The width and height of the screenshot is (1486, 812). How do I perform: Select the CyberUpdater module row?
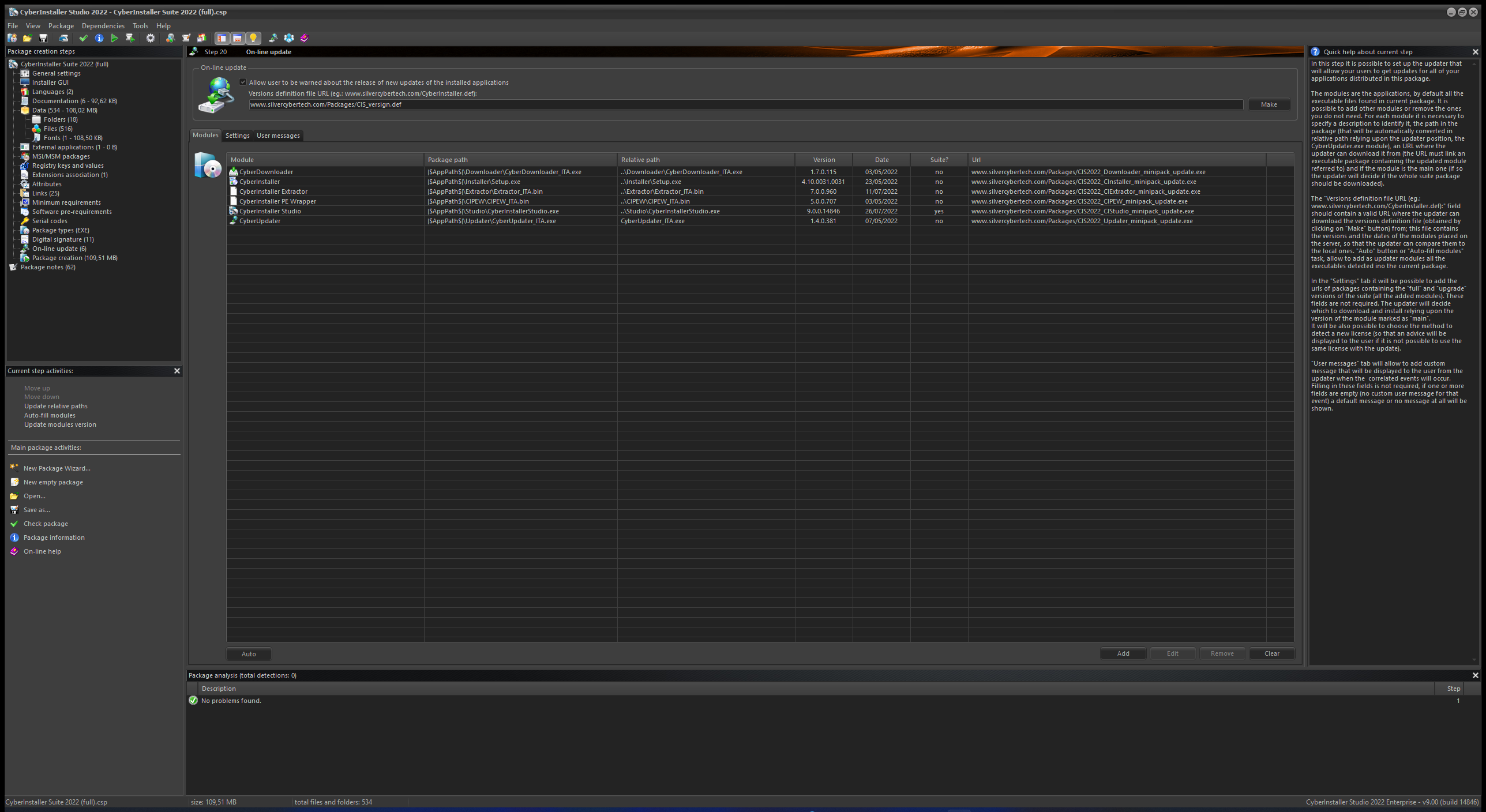coord(760,221)
